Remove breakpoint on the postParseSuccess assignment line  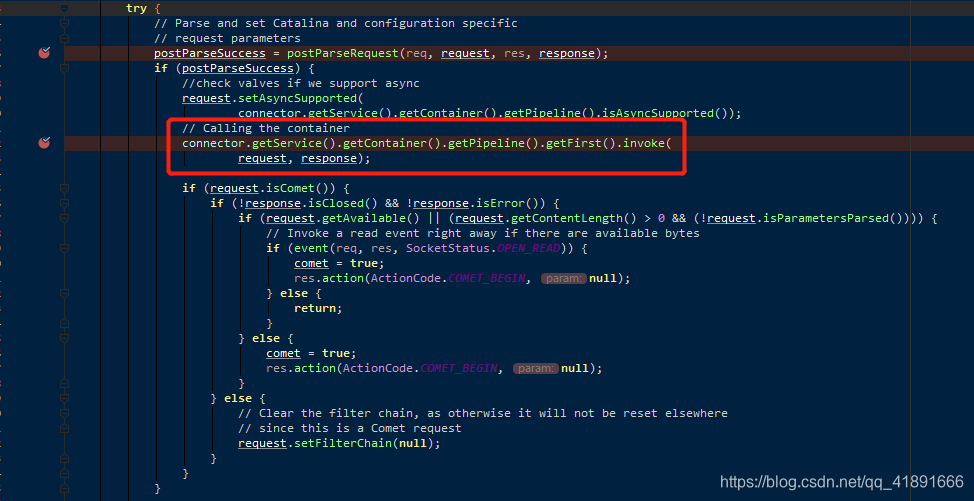[44, 53]
